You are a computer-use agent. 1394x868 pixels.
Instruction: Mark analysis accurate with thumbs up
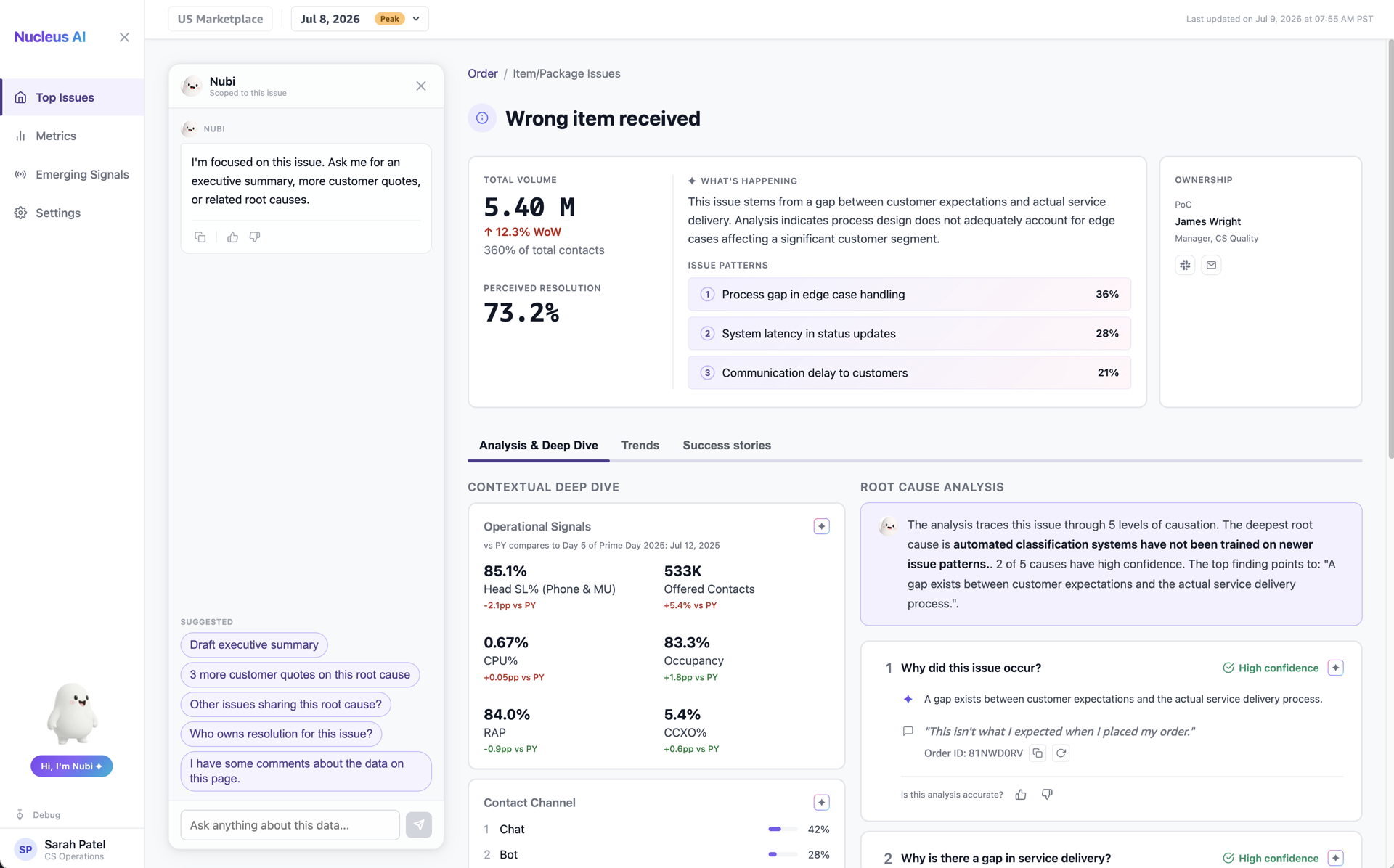[x=1021, y=795]
